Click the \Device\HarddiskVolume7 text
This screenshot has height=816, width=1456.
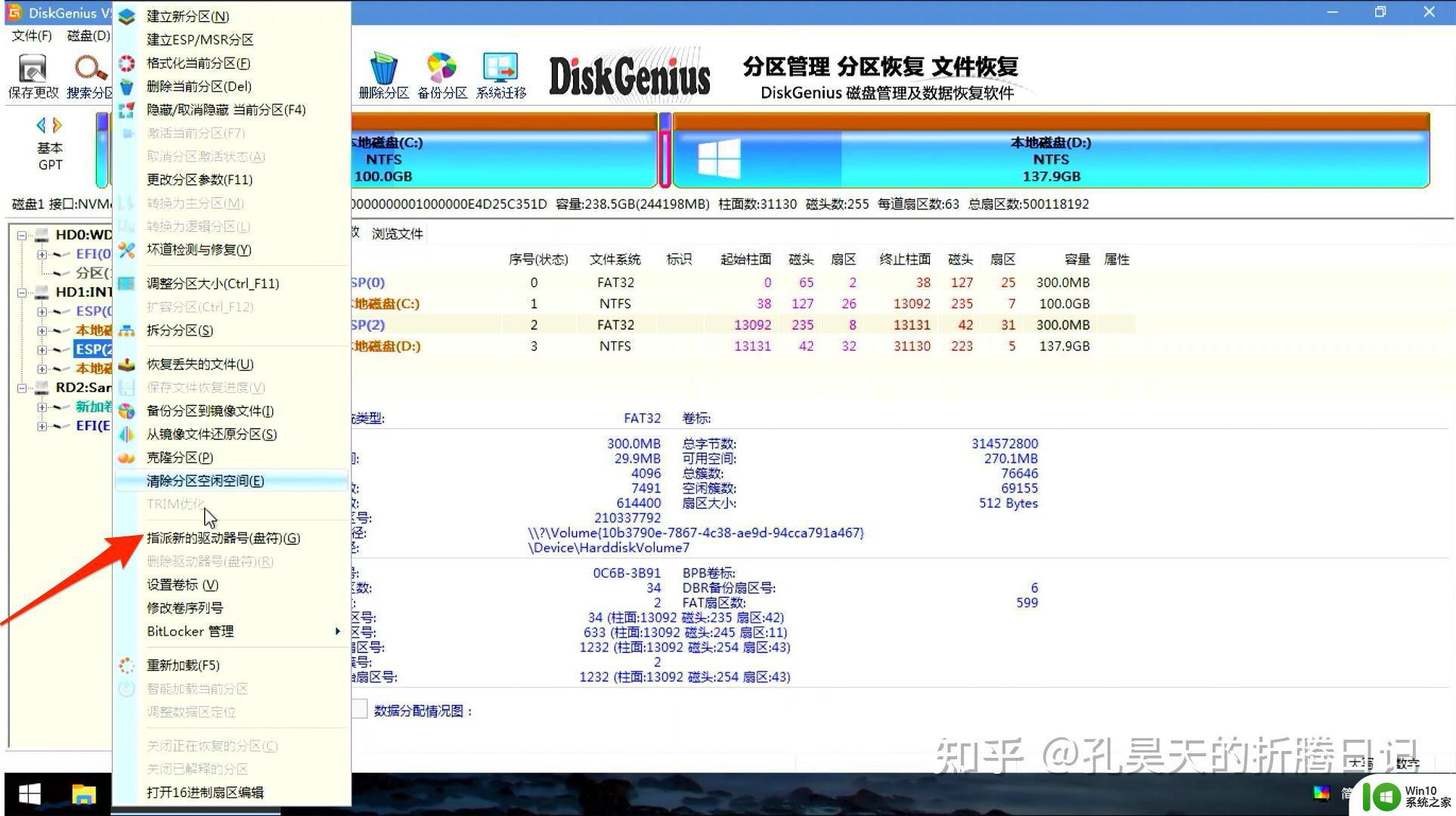pos(609,548)
